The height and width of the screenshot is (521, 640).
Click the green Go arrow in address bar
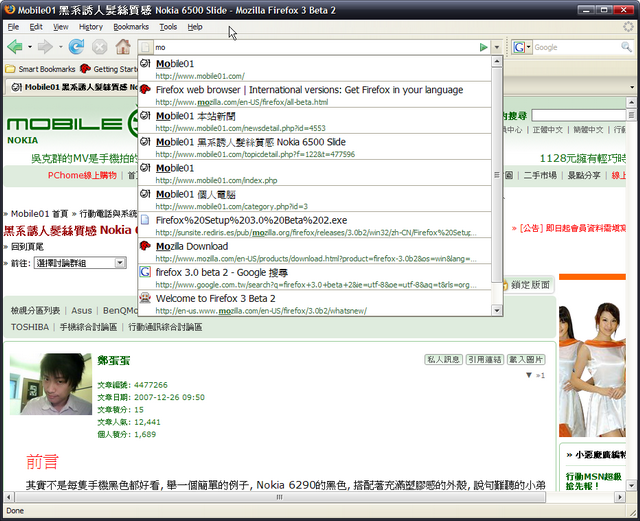484,47
